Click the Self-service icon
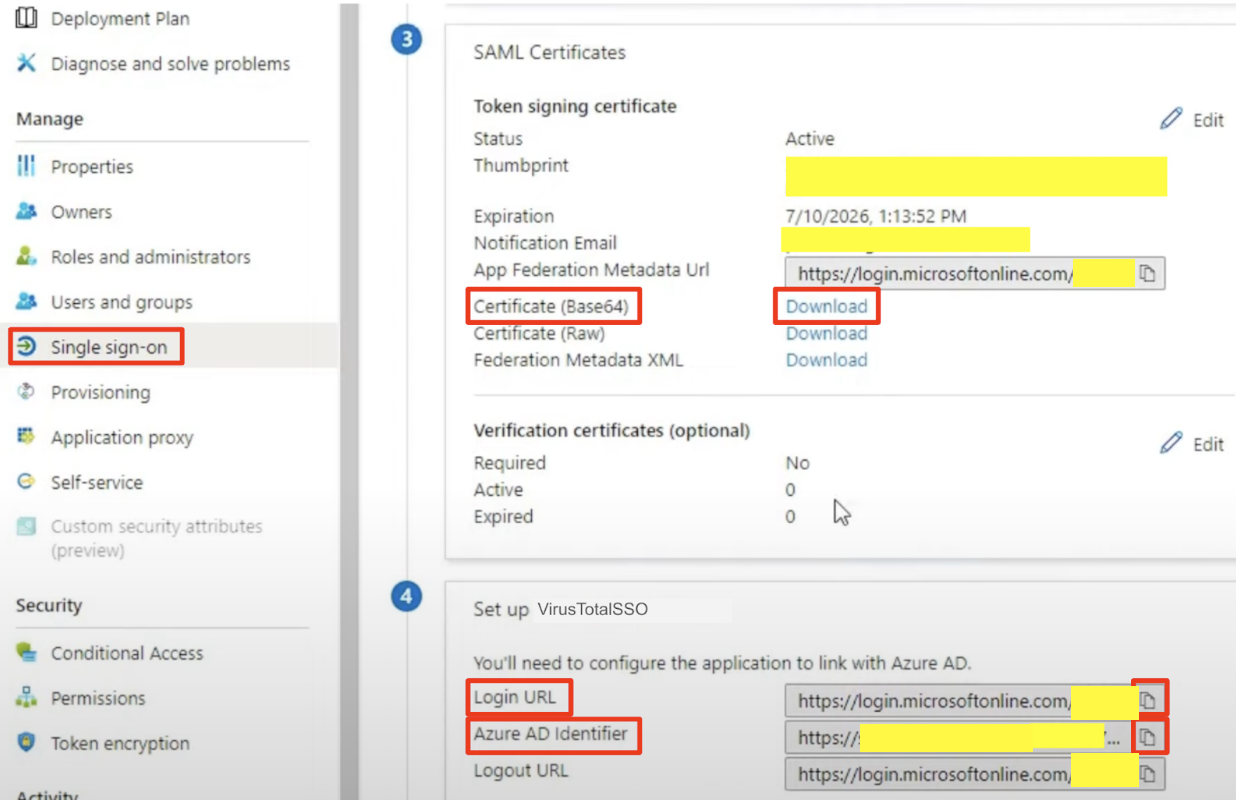 pyautogui.click(x=27, y=482)
